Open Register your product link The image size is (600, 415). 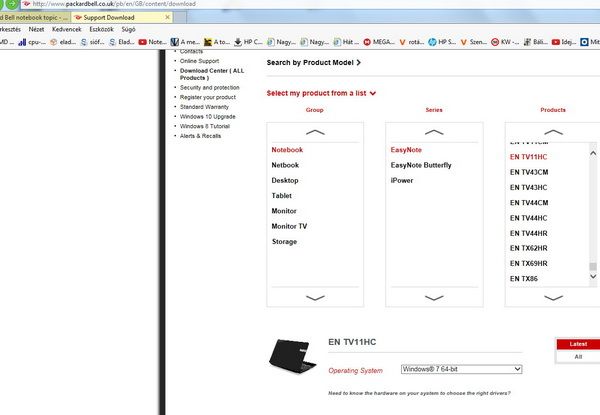[208, 97]
